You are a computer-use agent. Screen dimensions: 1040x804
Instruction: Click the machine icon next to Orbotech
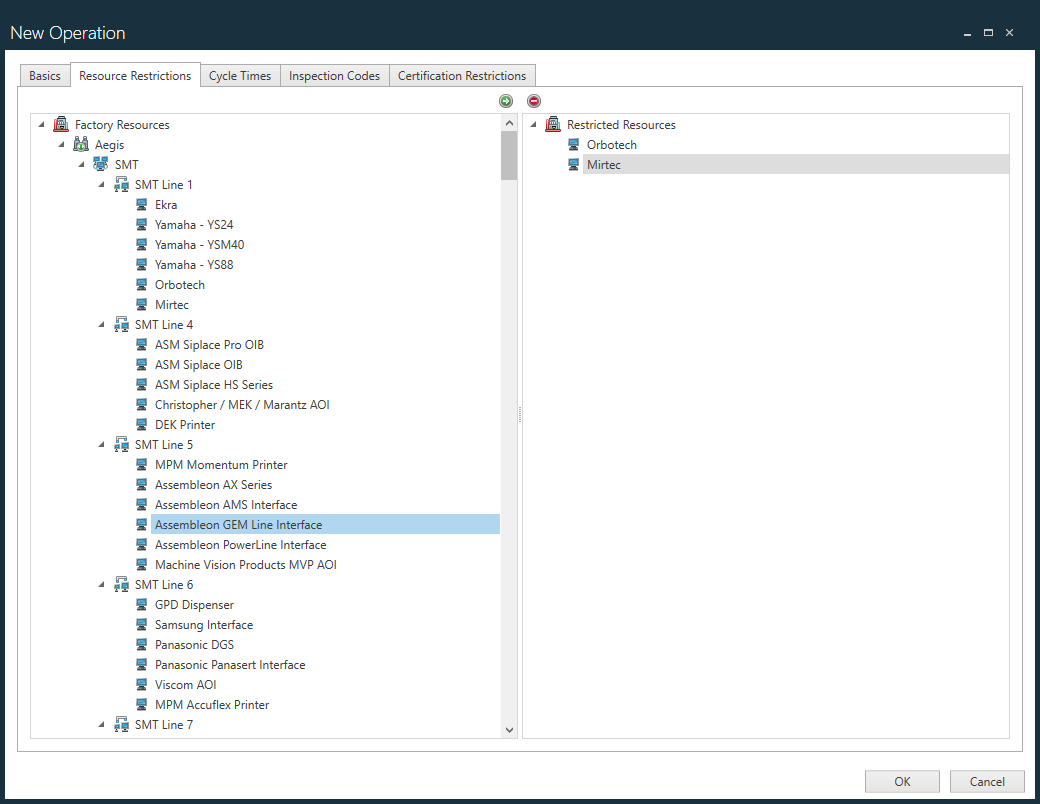pyautogui.click(x=141, y=284)
